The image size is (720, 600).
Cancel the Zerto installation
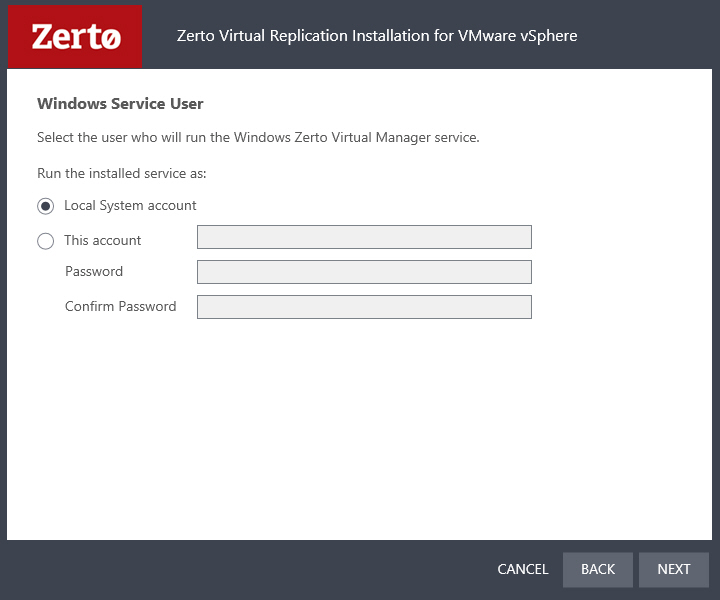523,569
